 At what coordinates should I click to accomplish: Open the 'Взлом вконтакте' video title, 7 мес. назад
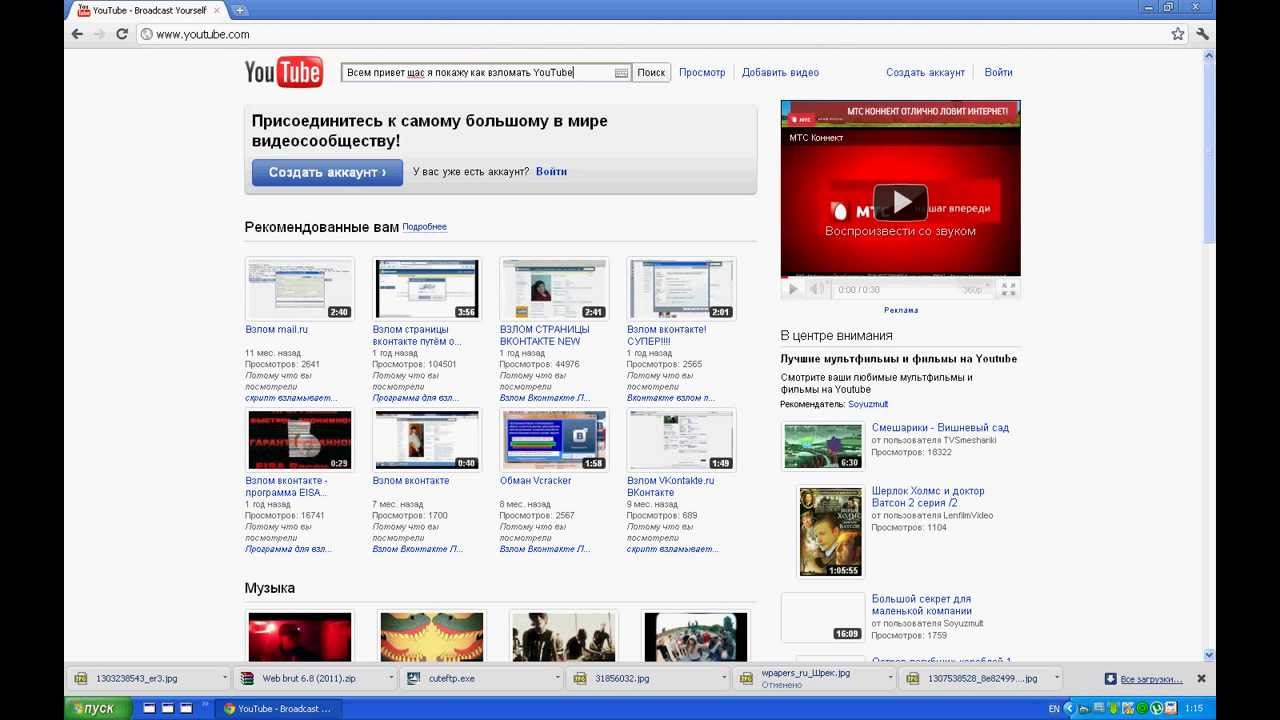pos(411,481)
